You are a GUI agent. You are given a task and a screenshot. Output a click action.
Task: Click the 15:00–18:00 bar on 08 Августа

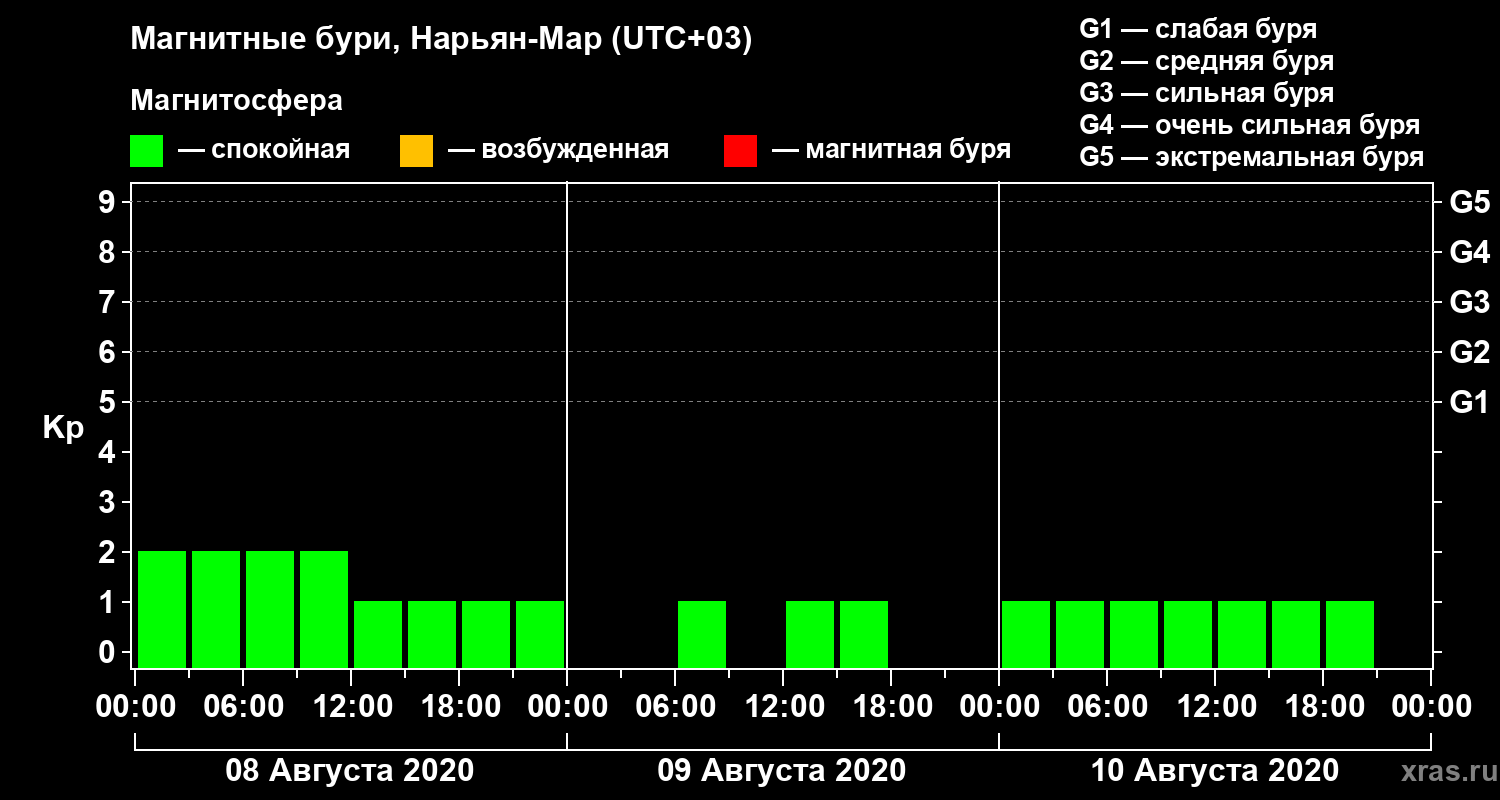tap(432, 634)
